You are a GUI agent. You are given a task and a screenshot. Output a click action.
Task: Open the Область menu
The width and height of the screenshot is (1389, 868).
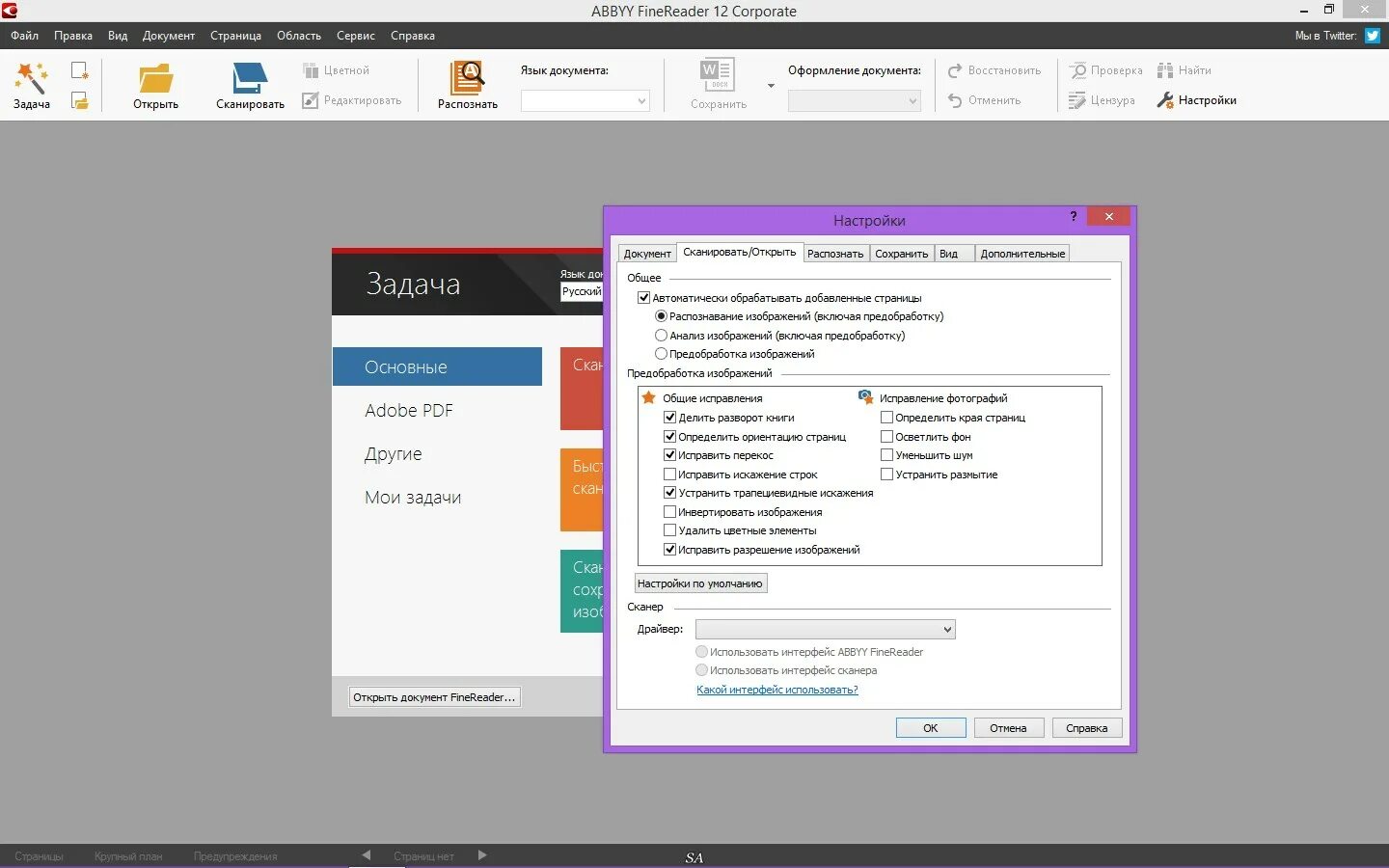(299, 36)
